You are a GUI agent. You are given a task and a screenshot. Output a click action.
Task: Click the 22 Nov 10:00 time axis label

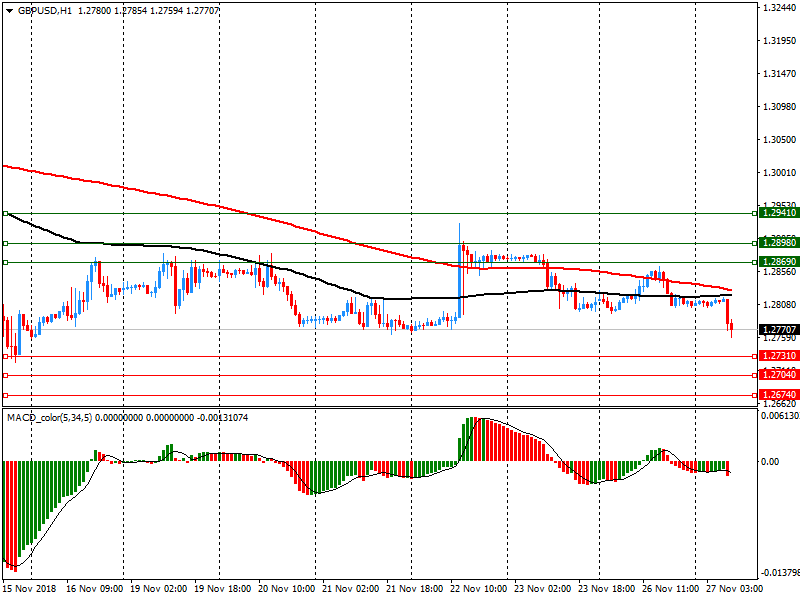point(478,590)
